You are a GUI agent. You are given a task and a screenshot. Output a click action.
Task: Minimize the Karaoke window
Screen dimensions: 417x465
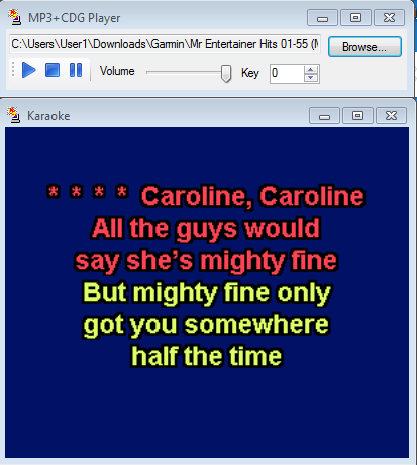point(324,116)
